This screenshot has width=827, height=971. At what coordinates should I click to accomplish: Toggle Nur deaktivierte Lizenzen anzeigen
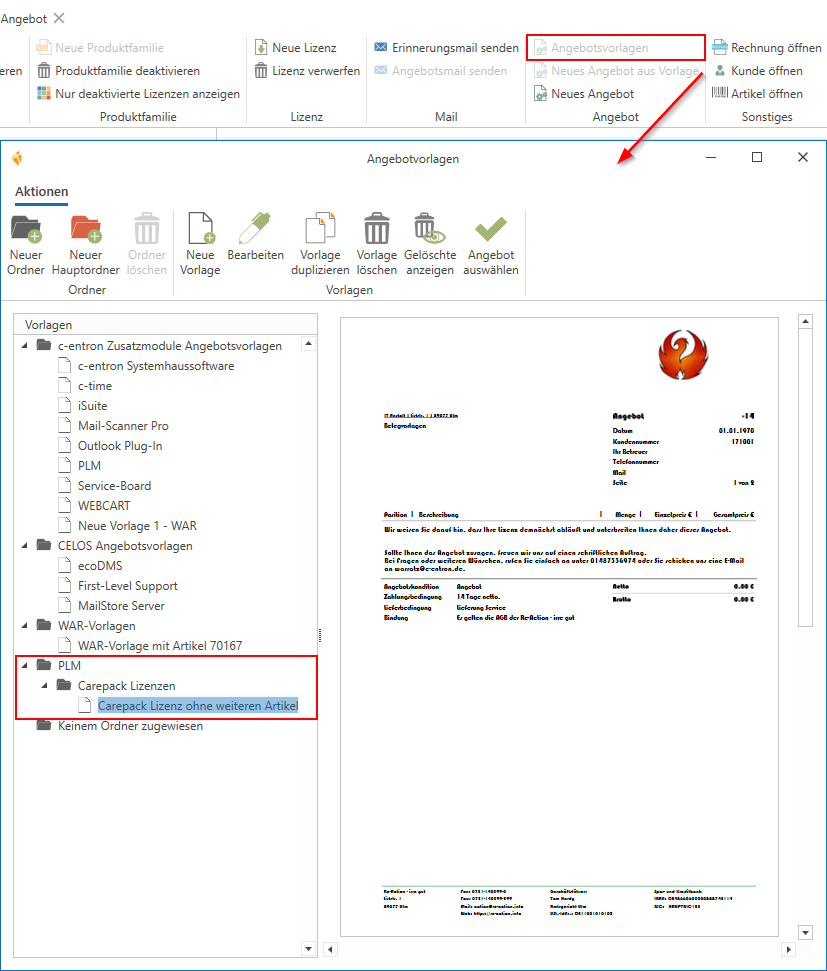138,94
